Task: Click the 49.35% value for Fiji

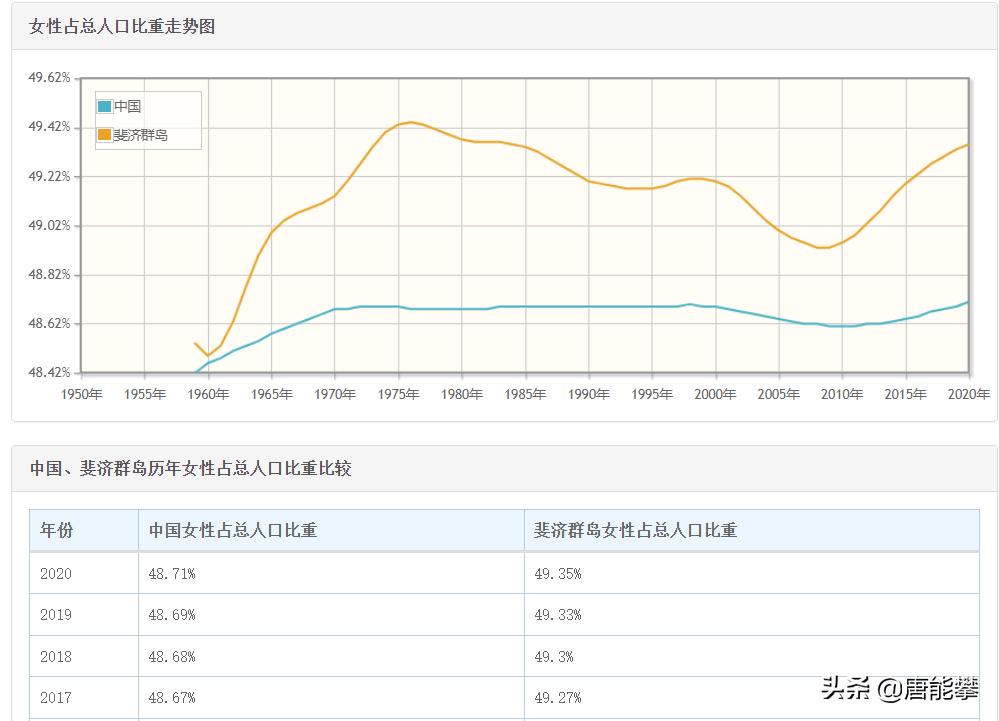Action: tap(557, 574)
